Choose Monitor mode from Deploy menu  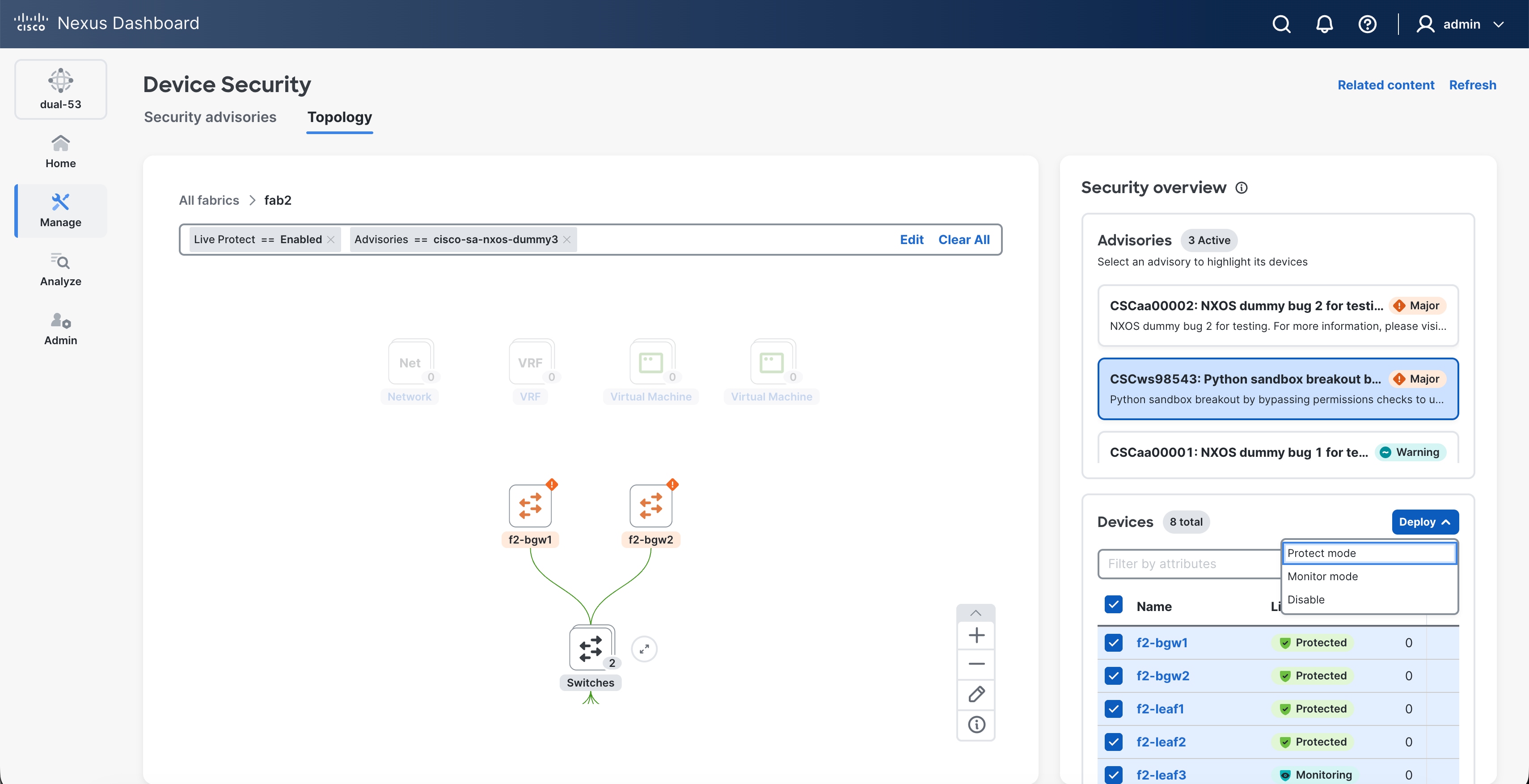[x=1369, y=576]
